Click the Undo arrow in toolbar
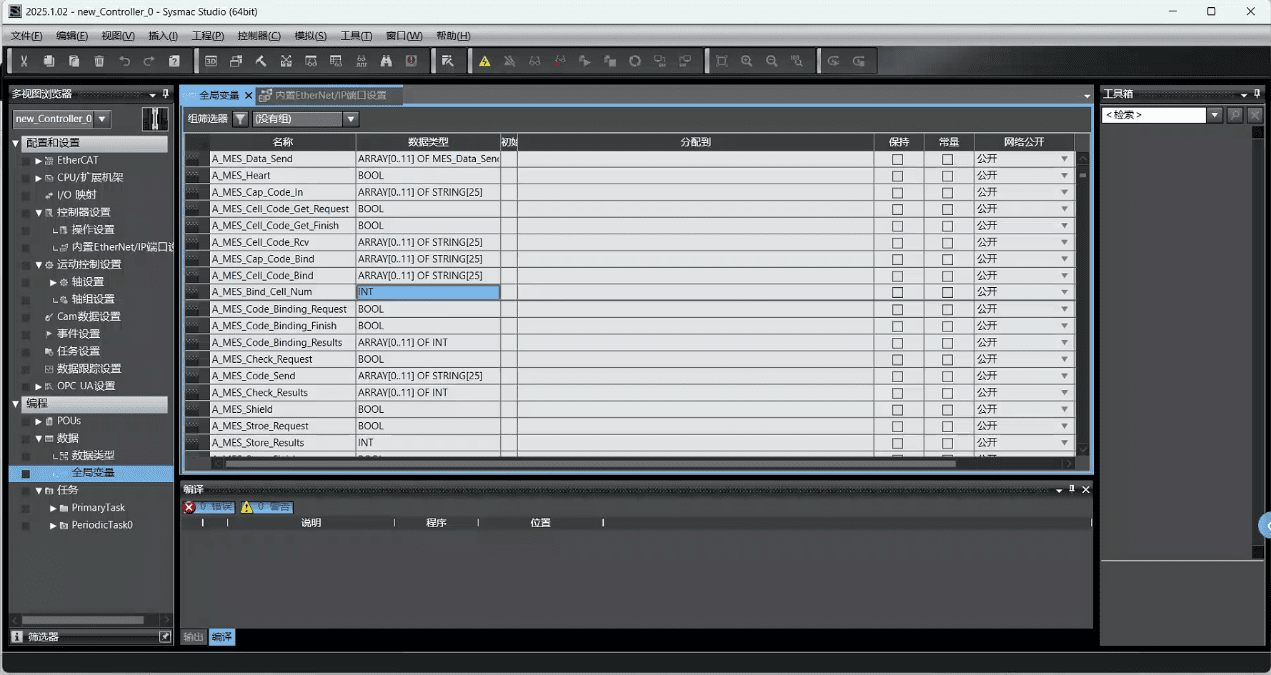 coord(124,61)
